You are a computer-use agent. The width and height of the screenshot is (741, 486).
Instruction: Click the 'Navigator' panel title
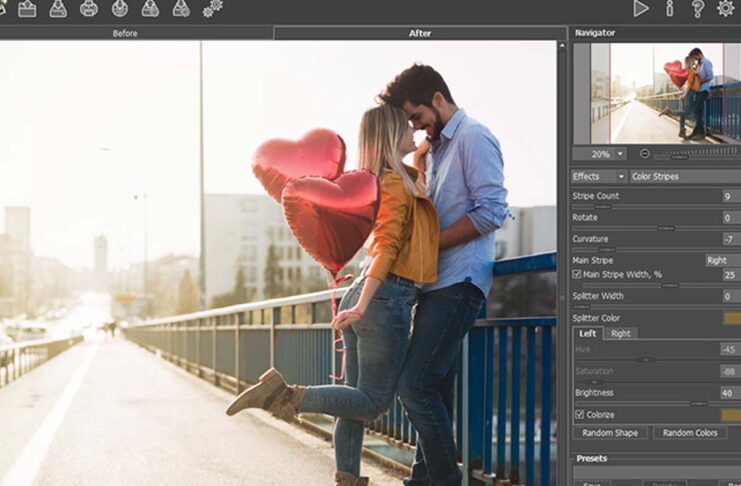(x=595, y=33)
